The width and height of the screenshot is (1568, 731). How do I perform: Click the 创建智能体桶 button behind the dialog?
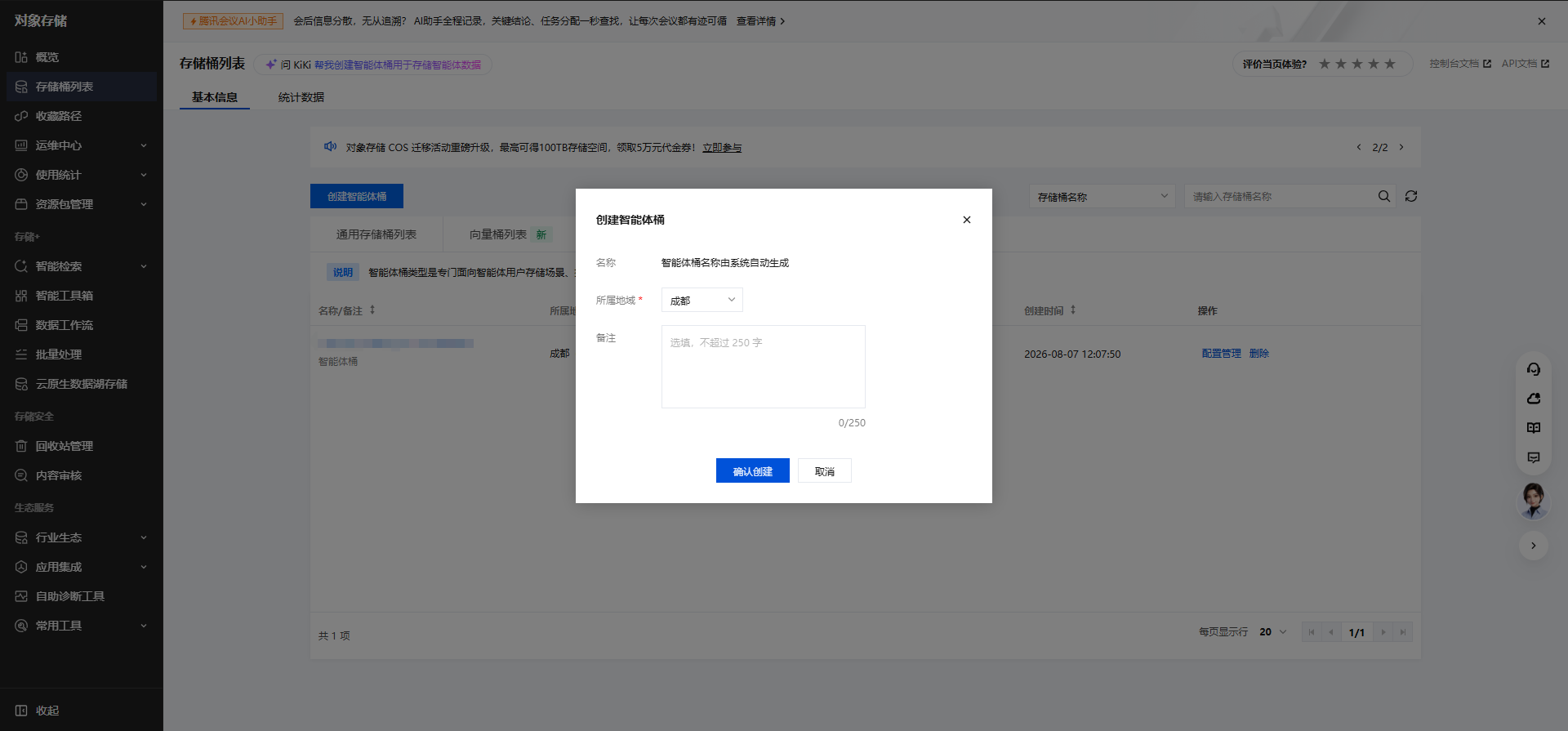357,196
